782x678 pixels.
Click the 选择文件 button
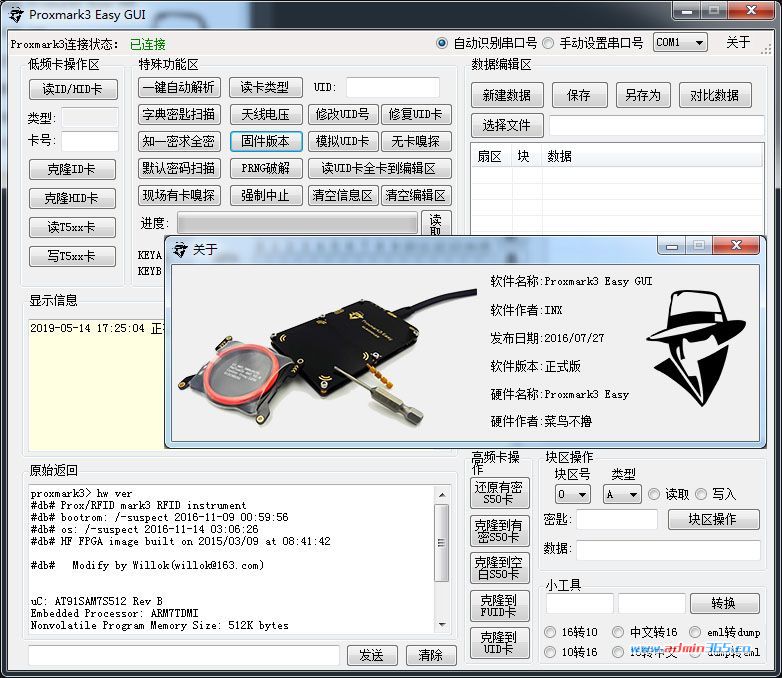507,125
